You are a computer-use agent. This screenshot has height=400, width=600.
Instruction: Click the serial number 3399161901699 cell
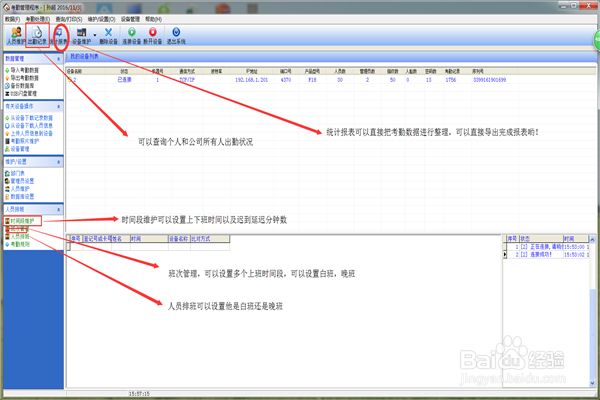(x=489, y=80)
